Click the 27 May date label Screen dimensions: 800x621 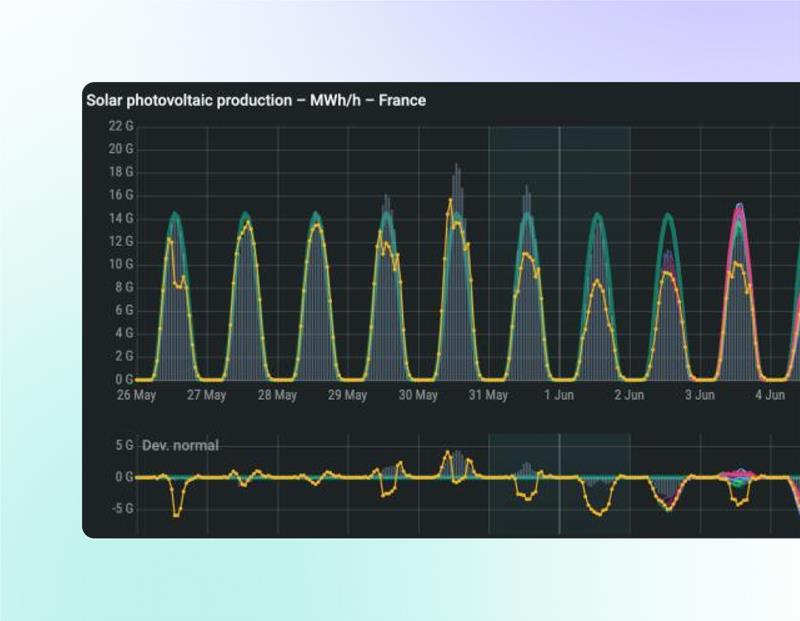pyautogui.click(x=207, y=395)
